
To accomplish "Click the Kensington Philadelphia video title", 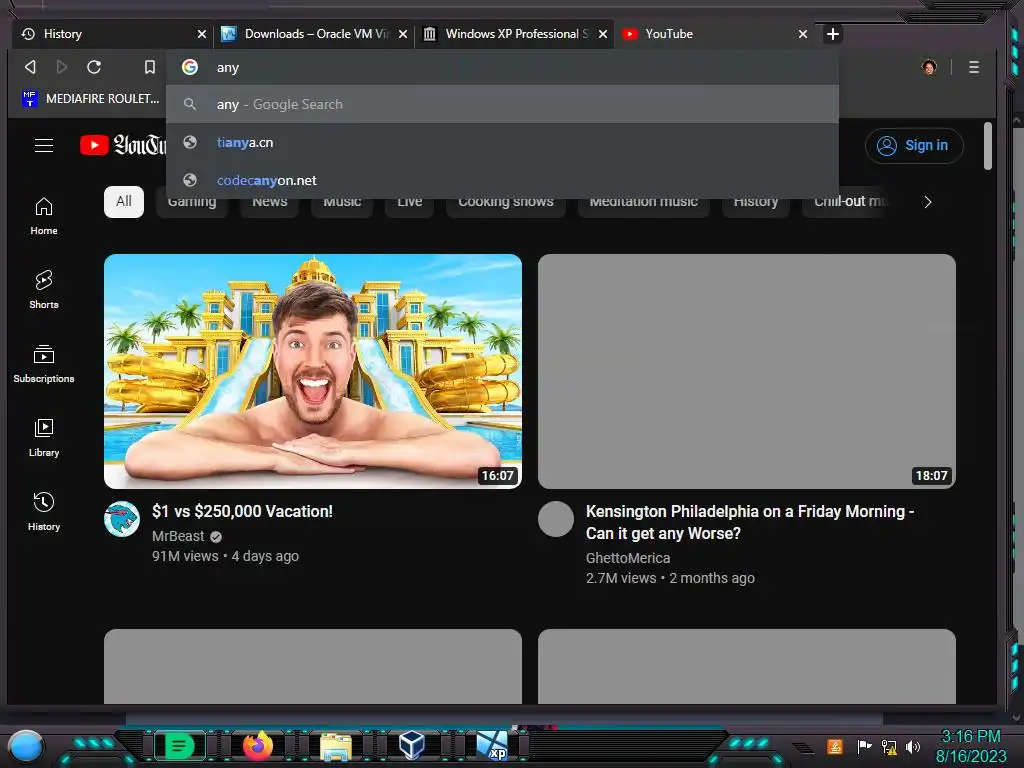I will [x=750, y=522].
